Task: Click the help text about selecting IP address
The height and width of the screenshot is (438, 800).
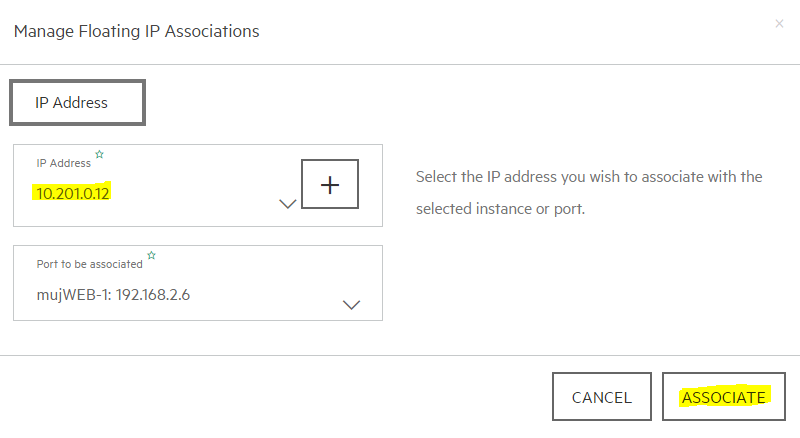Action: click(589, 192)
